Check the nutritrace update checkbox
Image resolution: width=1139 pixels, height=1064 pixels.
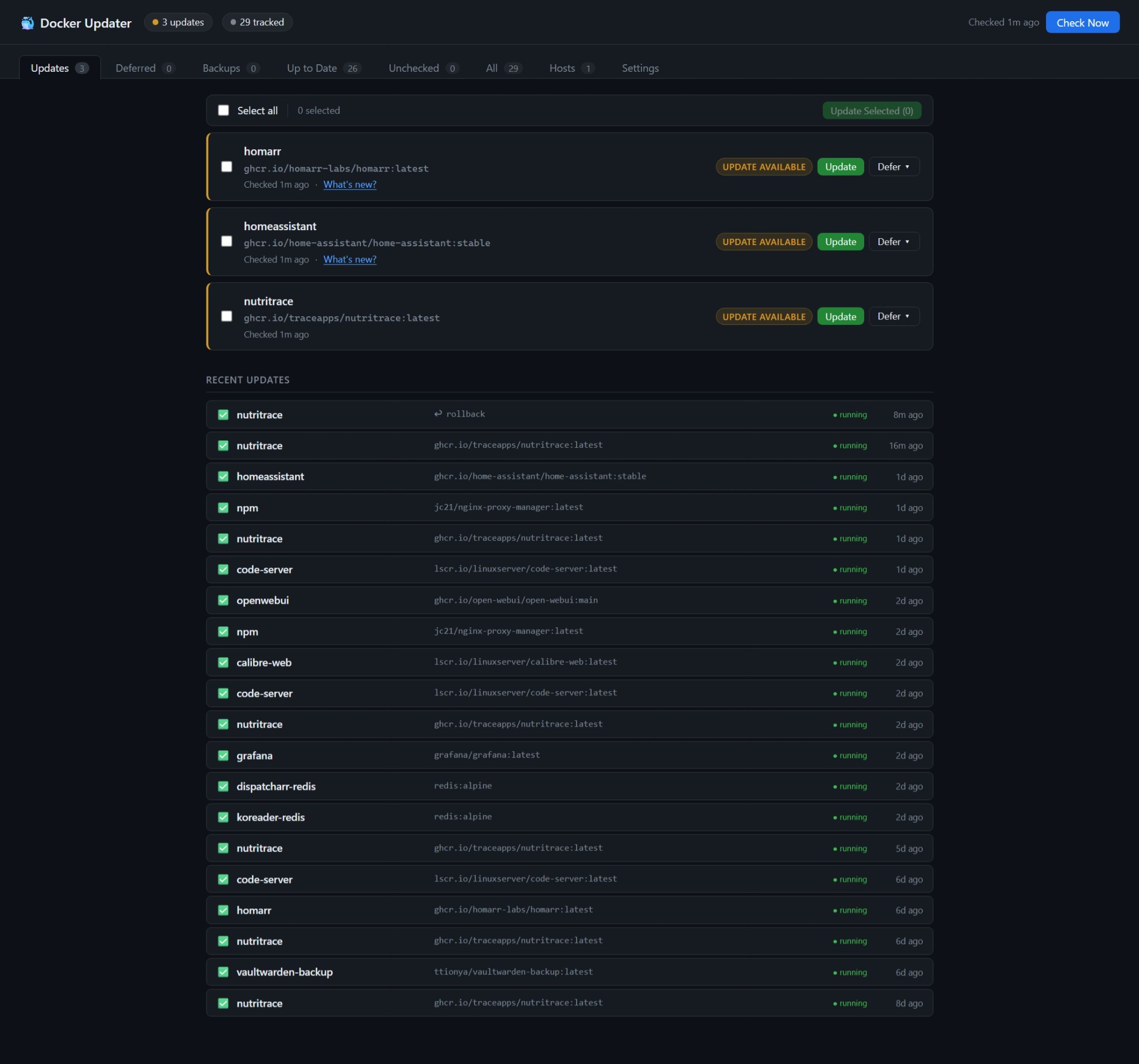point(227,316)
